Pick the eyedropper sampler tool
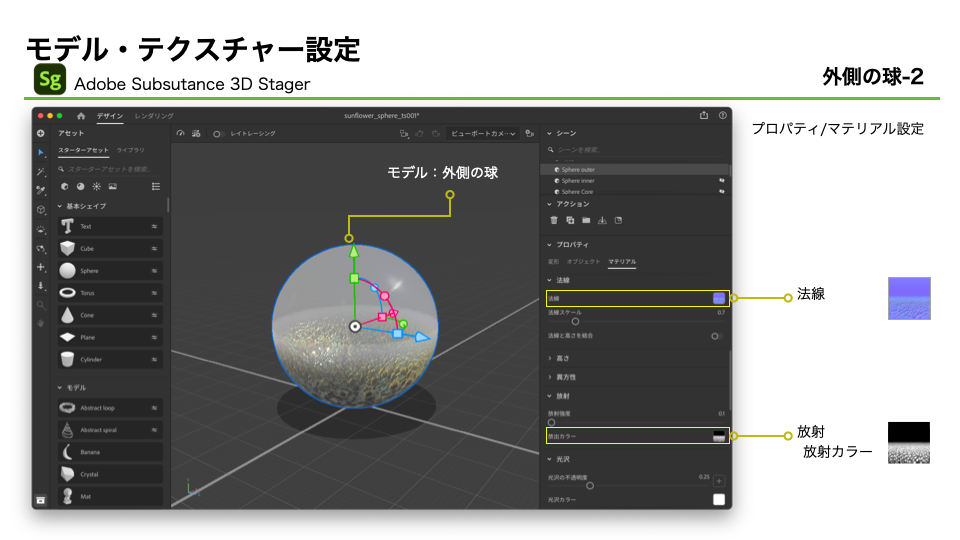The width and height of the screenshot is (960, 540). point(41,190)
